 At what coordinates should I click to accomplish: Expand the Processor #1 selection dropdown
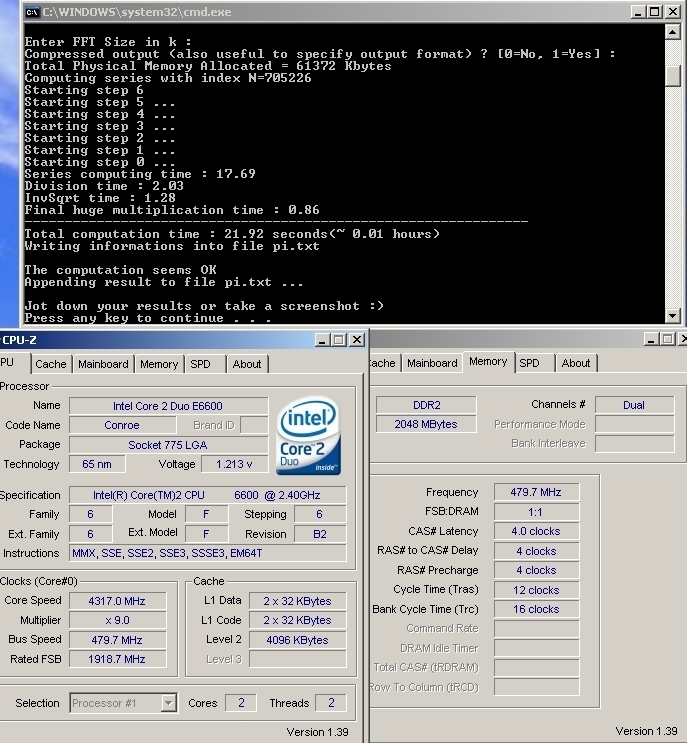[x=168, y=703]
